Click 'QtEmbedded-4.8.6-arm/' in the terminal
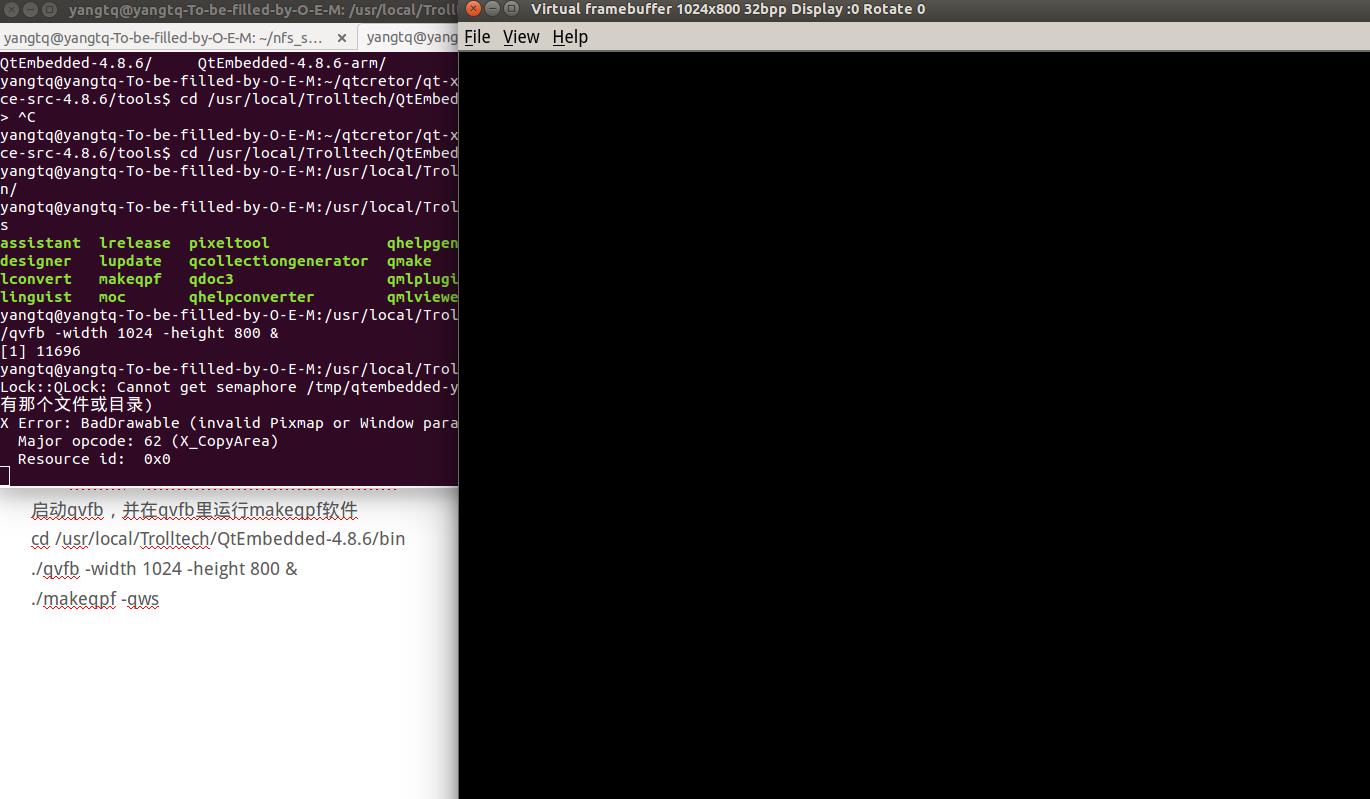 [x=292, y=63]
